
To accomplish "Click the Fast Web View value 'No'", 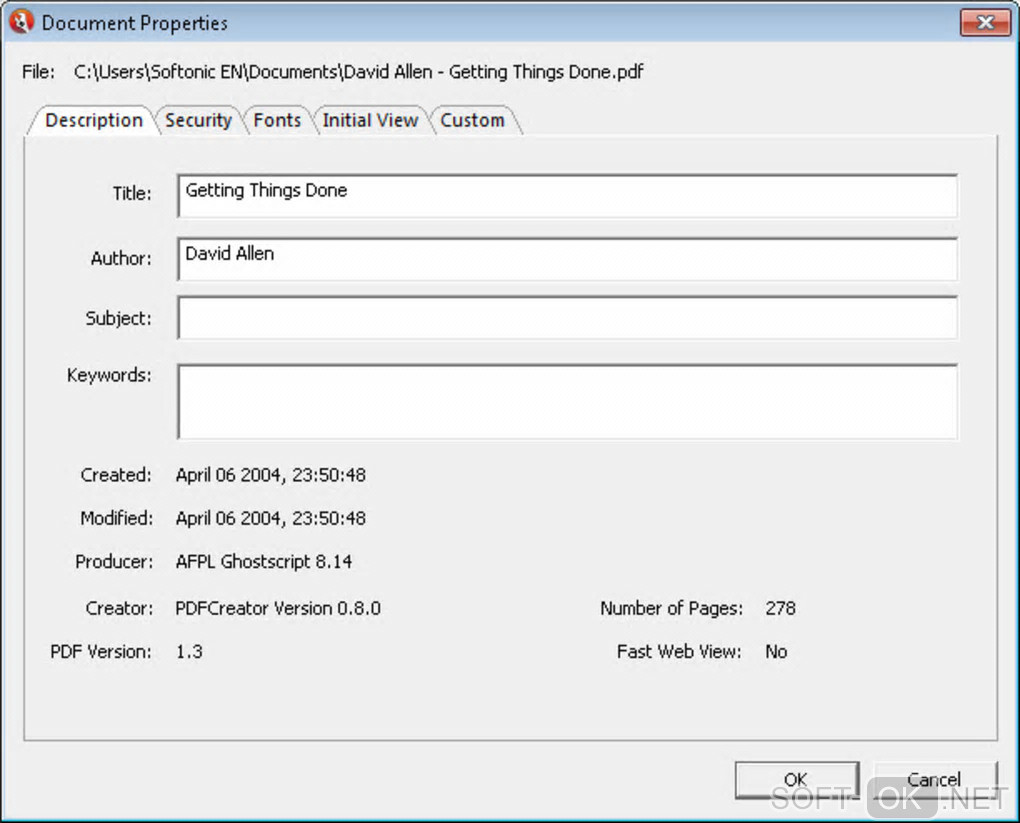I will point(776,652).
